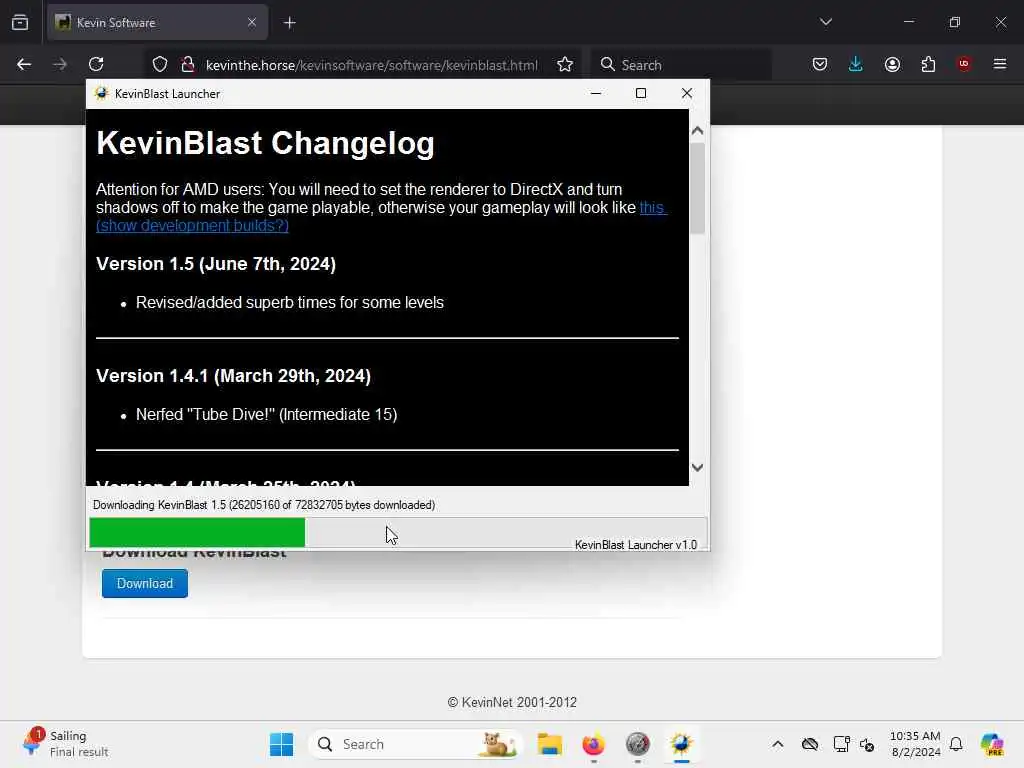Click the 'Version 1.4.1 (March 29th, 2024)' heading
Image resolution: width=1024 pixels, height=768 pixels.
coord(233,376)
